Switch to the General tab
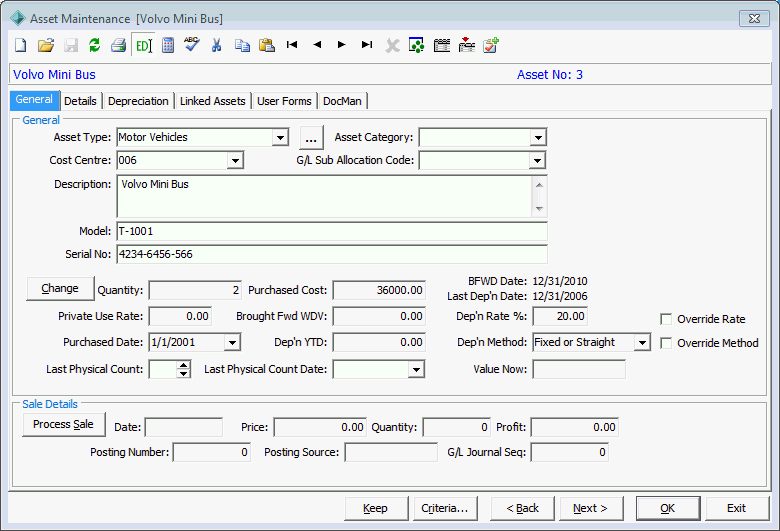780x531 pixels. pyautogui.click(x=34, y=100)
